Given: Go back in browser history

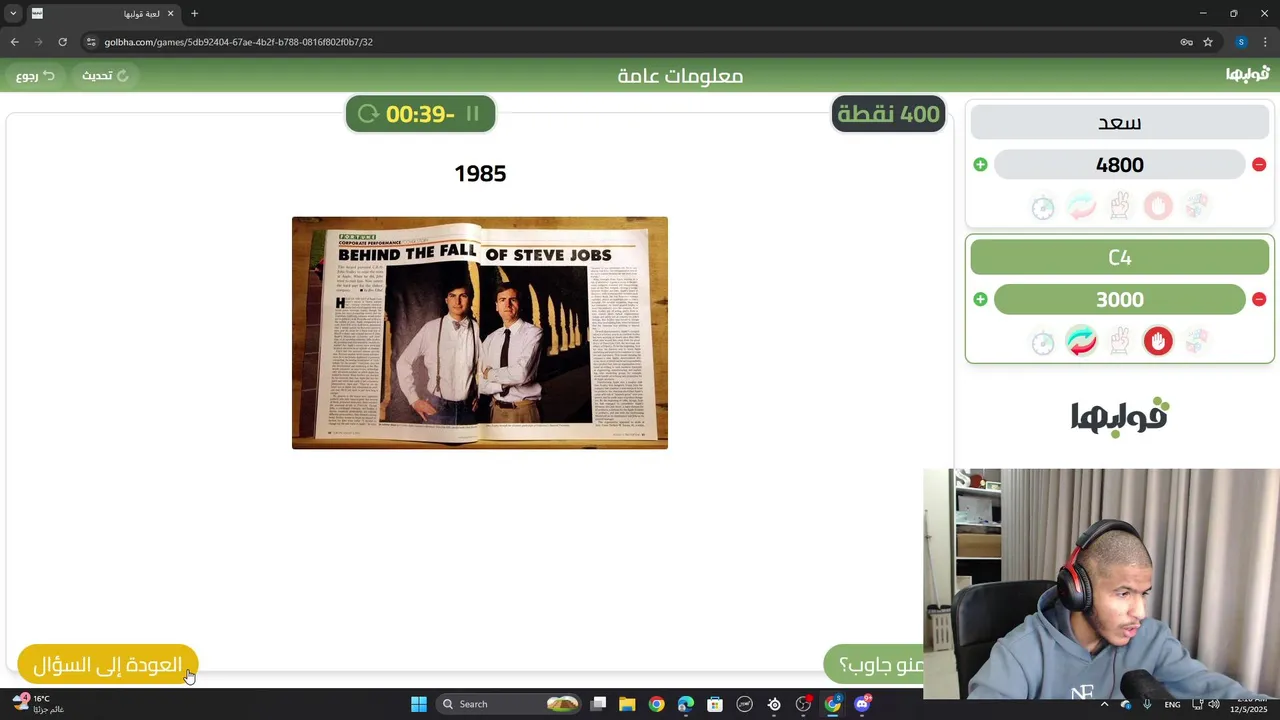Looking at the screenshot, I should click(14, 42).
